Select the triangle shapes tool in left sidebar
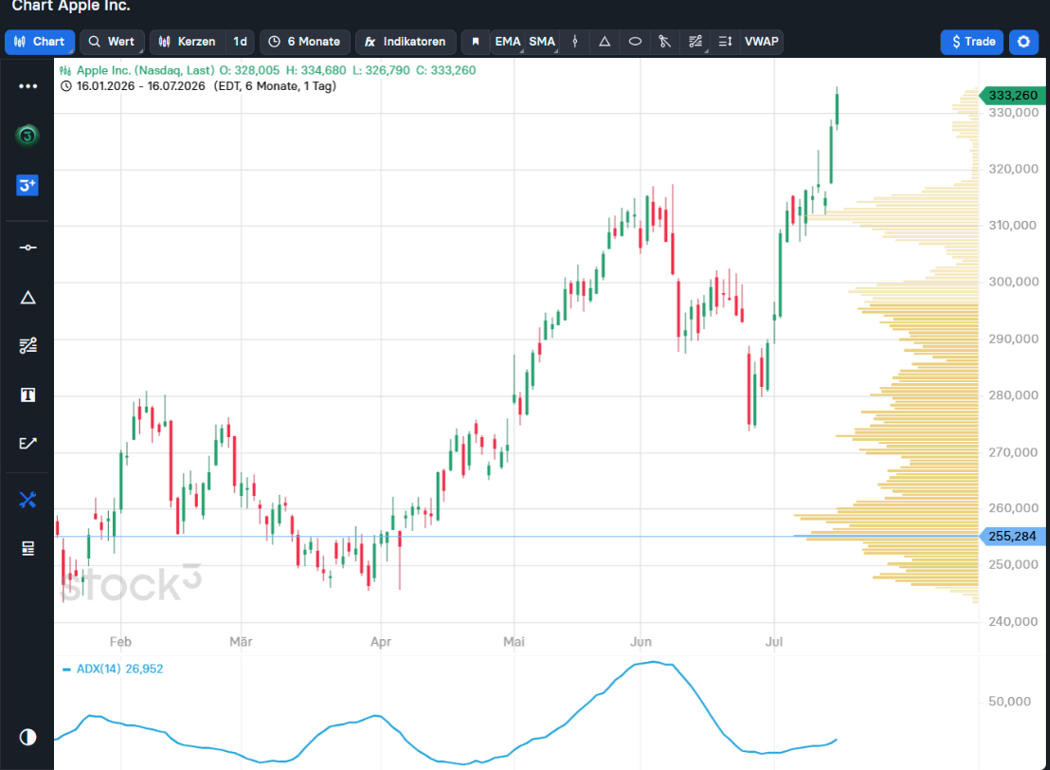Image resolution: width=1050 pixels, height=770 pixels. point(27,297)
